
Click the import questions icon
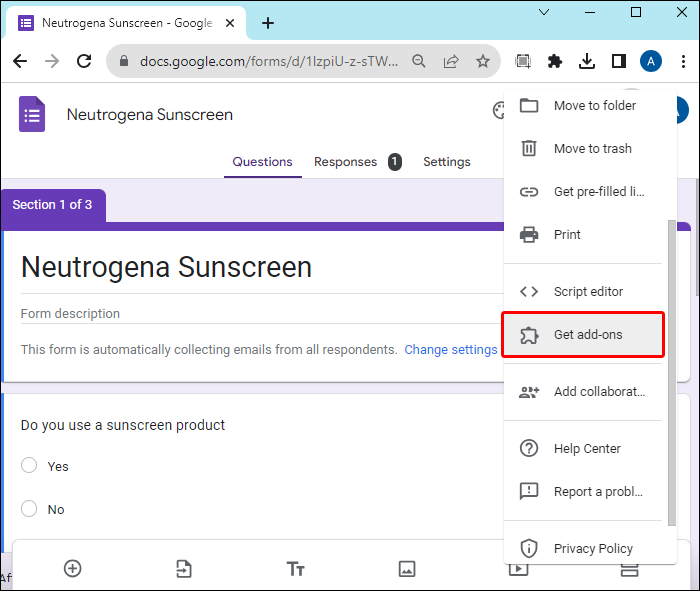point(184,568)
